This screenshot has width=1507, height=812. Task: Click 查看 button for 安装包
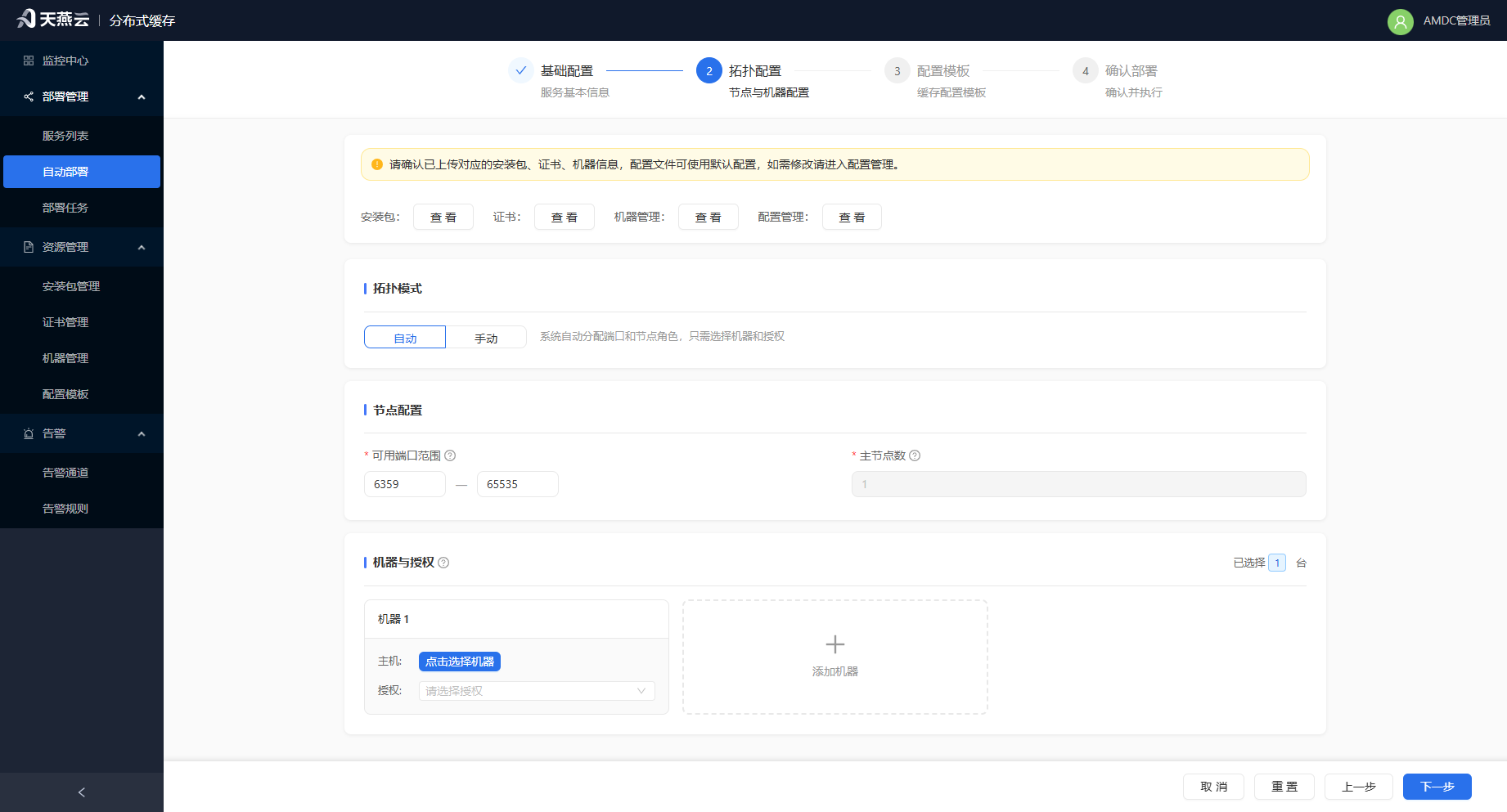443,217
